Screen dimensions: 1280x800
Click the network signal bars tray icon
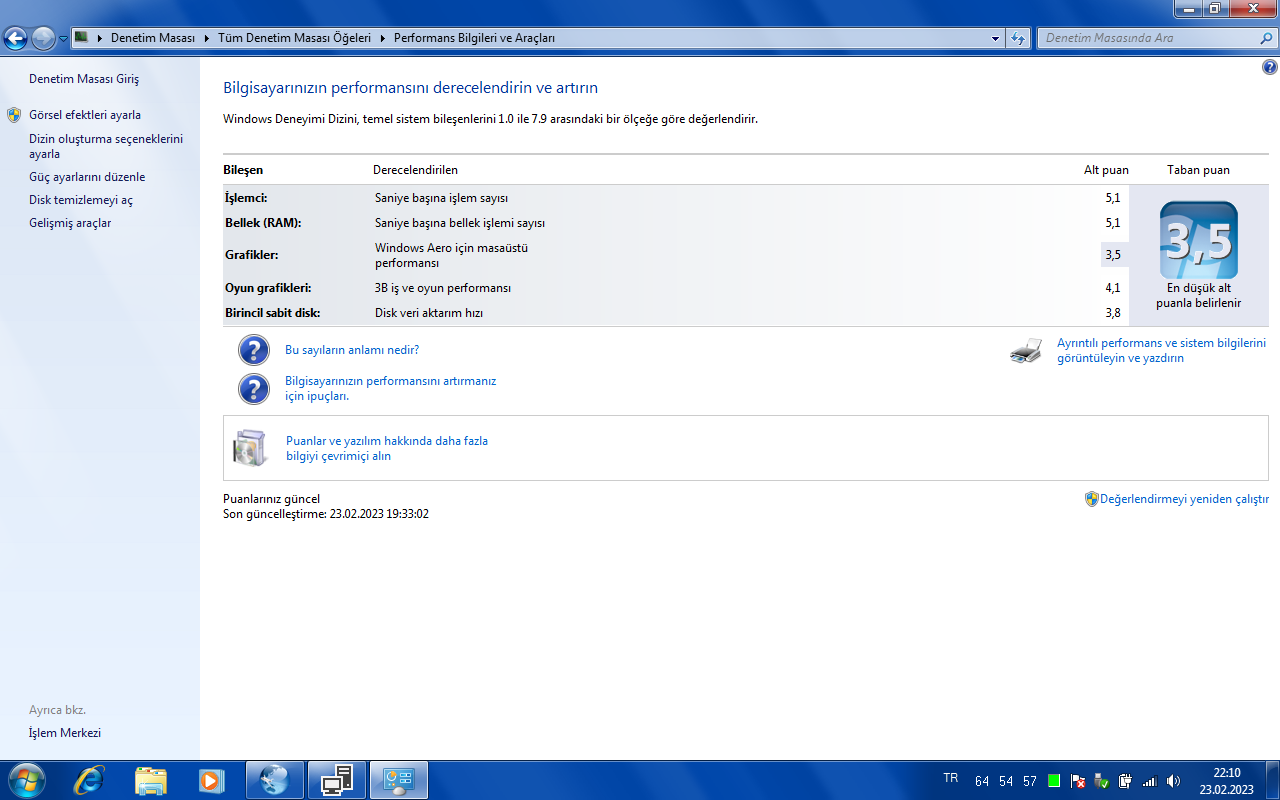tap(1149, 781)
